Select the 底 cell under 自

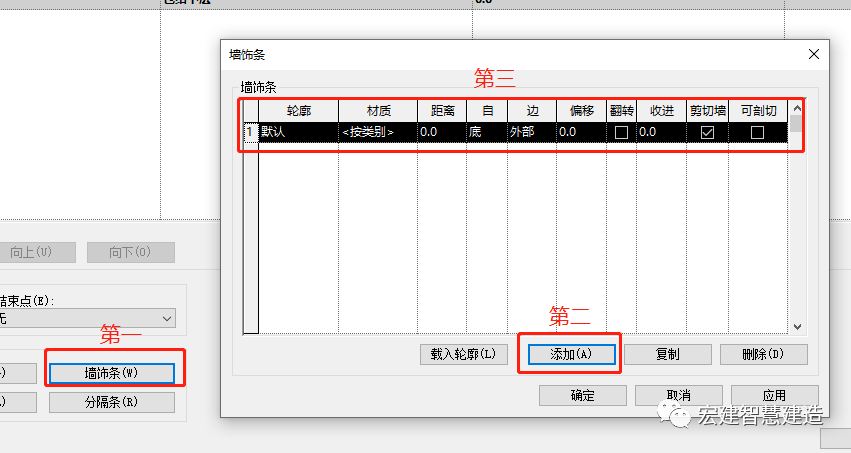pos(487,132)
